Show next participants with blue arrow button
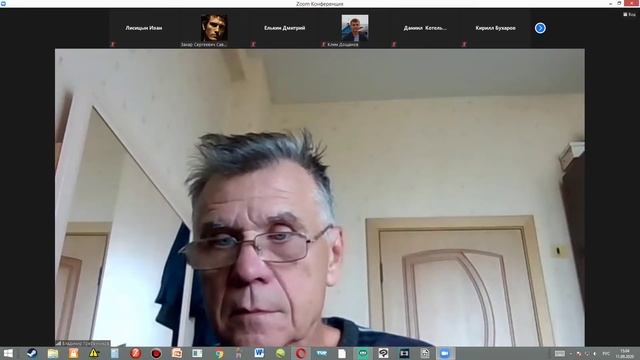The width and height of the screenshot is (640, 360). pyautogui.click(x=540, y=28)
